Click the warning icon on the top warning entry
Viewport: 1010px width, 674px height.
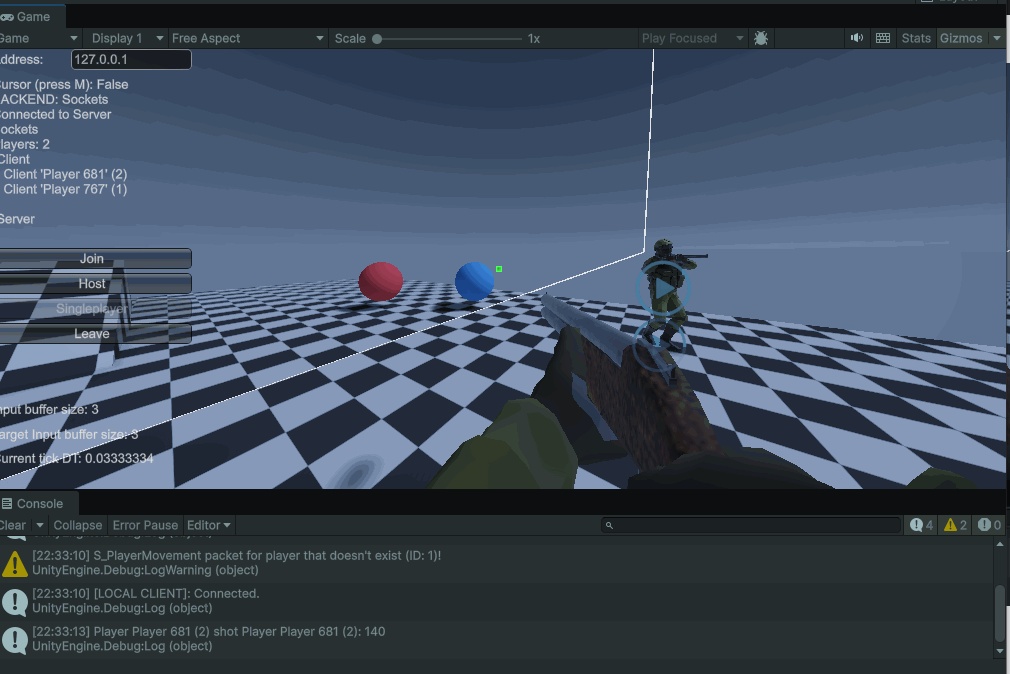pos(14,564)
